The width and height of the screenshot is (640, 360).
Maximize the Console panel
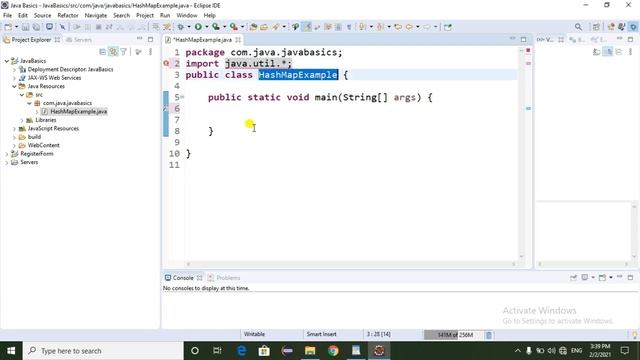[x=631, y=278]
